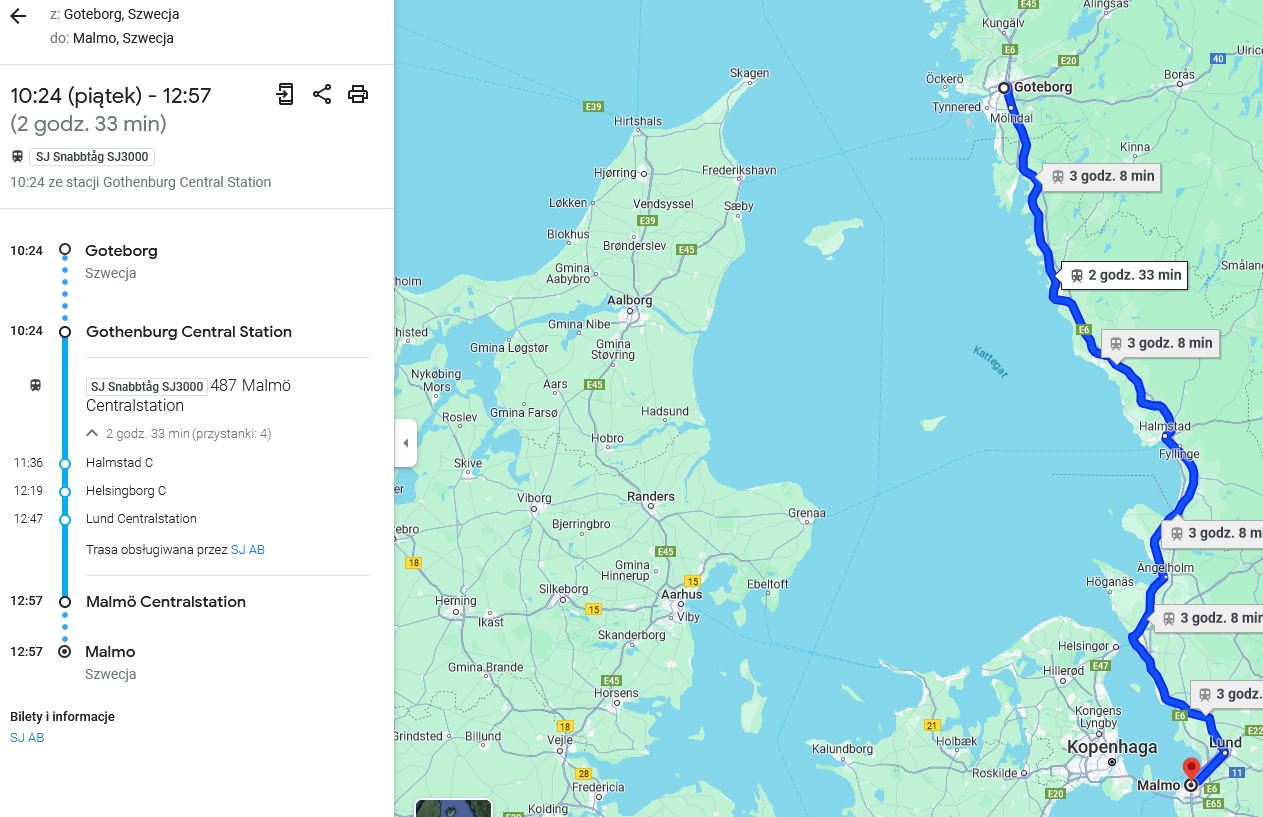Click the Helsingør label on map
Viewport: 1263px width, 817px height.
tap(1083, 646)
